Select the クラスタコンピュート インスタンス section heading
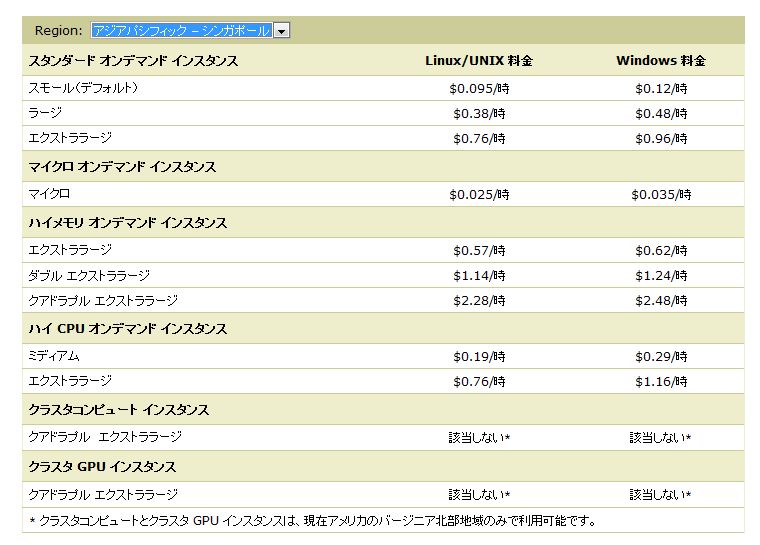This screenshot has width=760, height=545. 119,410
